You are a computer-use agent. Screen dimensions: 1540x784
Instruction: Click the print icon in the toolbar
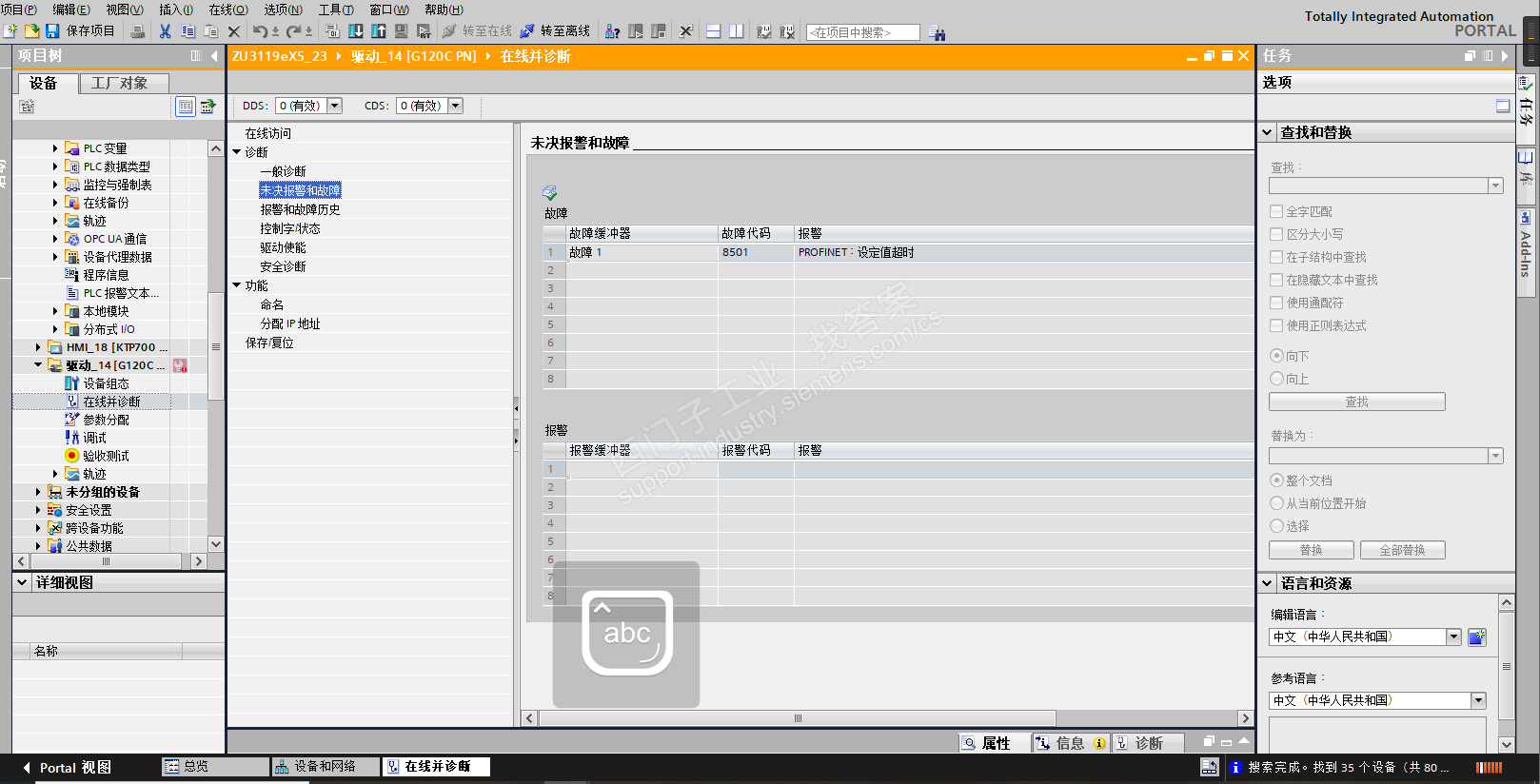pyautogui.click(x=138, y=31)
